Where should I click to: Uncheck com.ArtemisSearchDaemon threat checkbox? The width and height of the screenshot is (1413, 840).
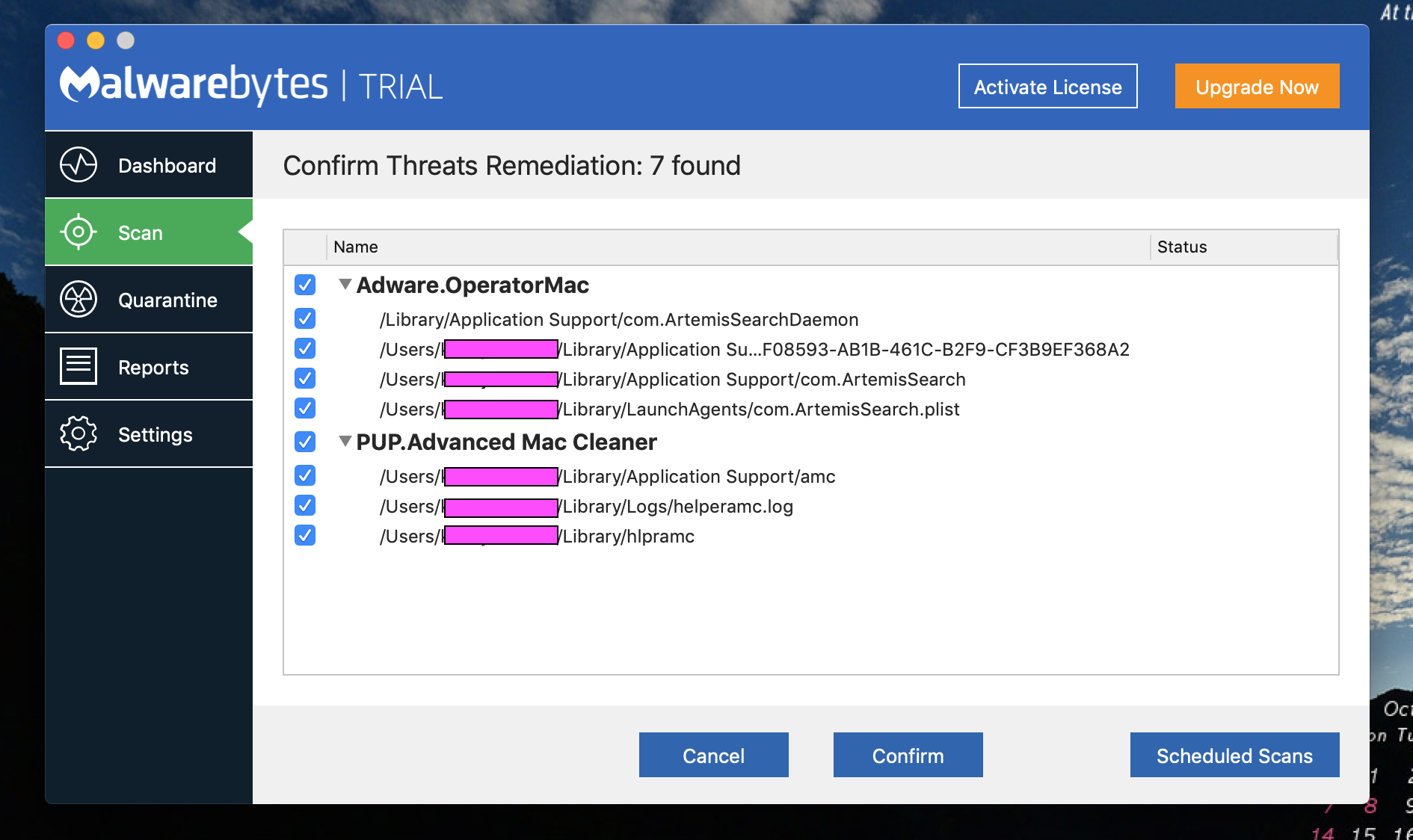pos(305,319)
